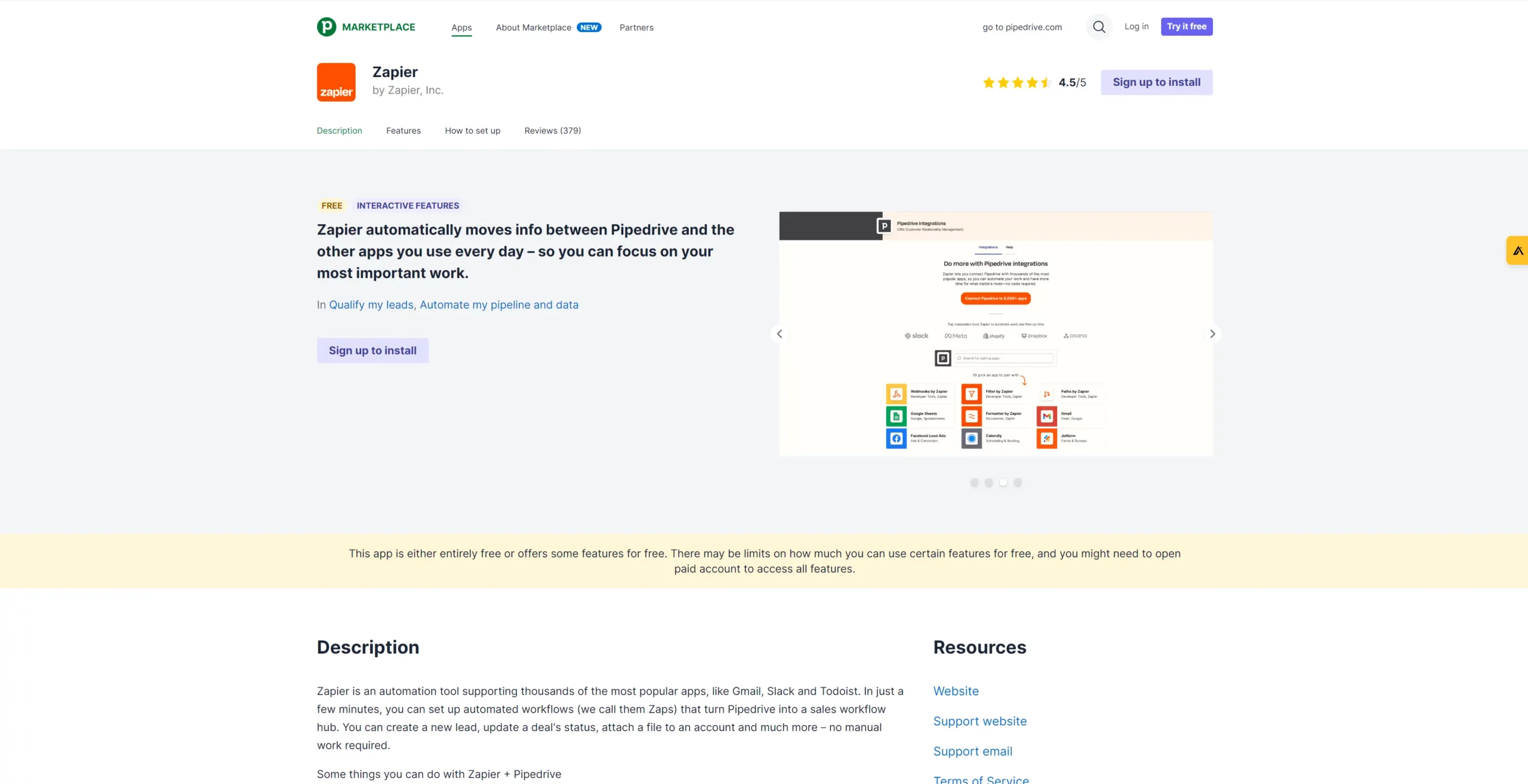Advance the screenshot carousel with the right arrow
This screenshot has height=784, width=1528.
(x=1212, y=334)
